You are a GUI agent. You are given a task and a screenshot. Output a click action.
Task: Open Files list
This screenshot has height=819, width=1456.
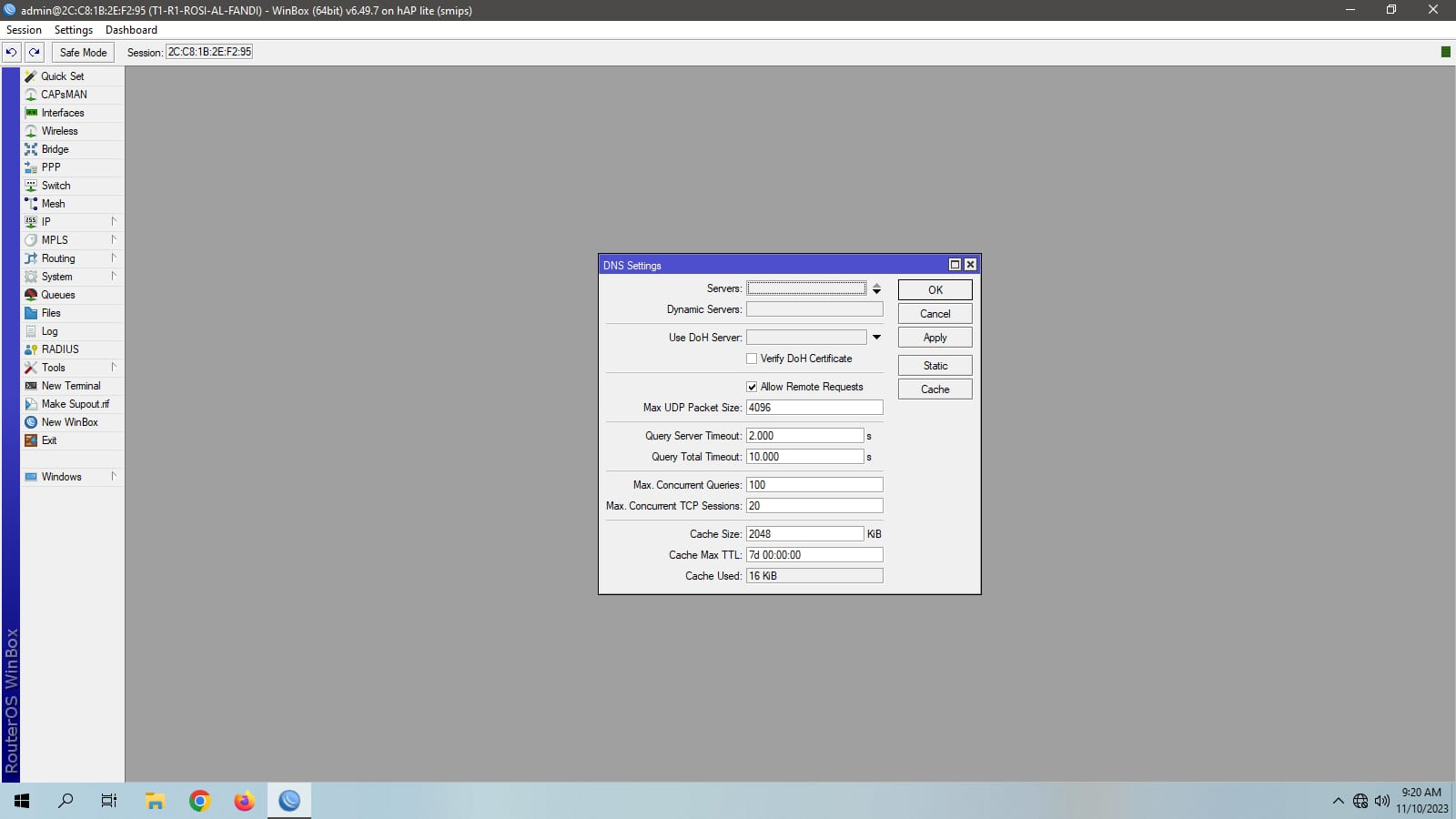click(x=72, y=313)
